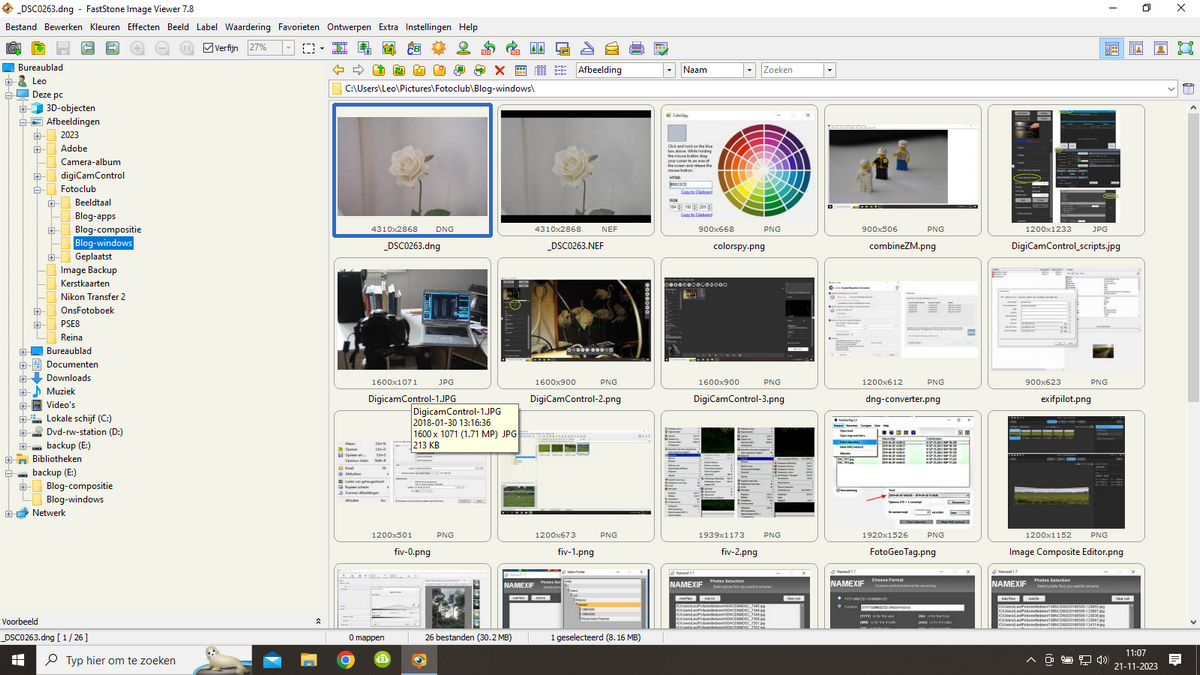Click the Windows taskbar search box
1200x675 pixels.
coord(120,660)
